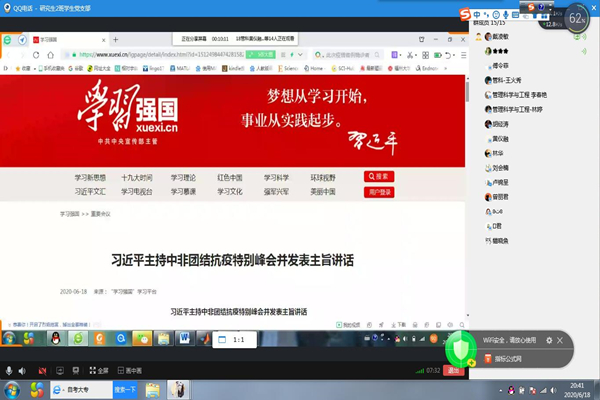
Task: Click the 学习新思想 navigation item
Action: point(90,178)
